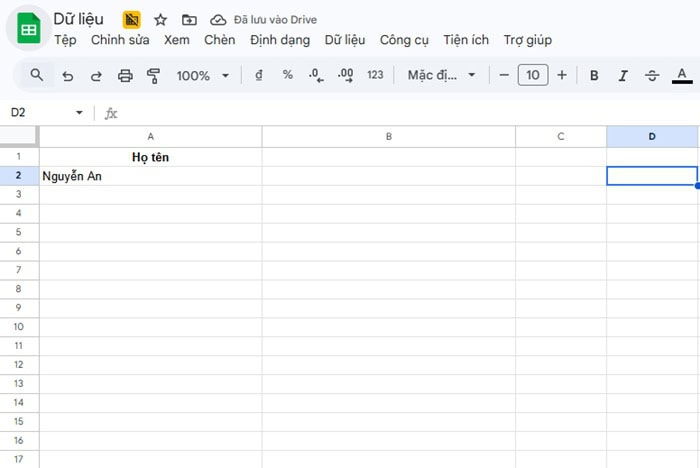Toggle italic formatting
The height and width of the screenshot is (468, 700).
coord(623,76)
